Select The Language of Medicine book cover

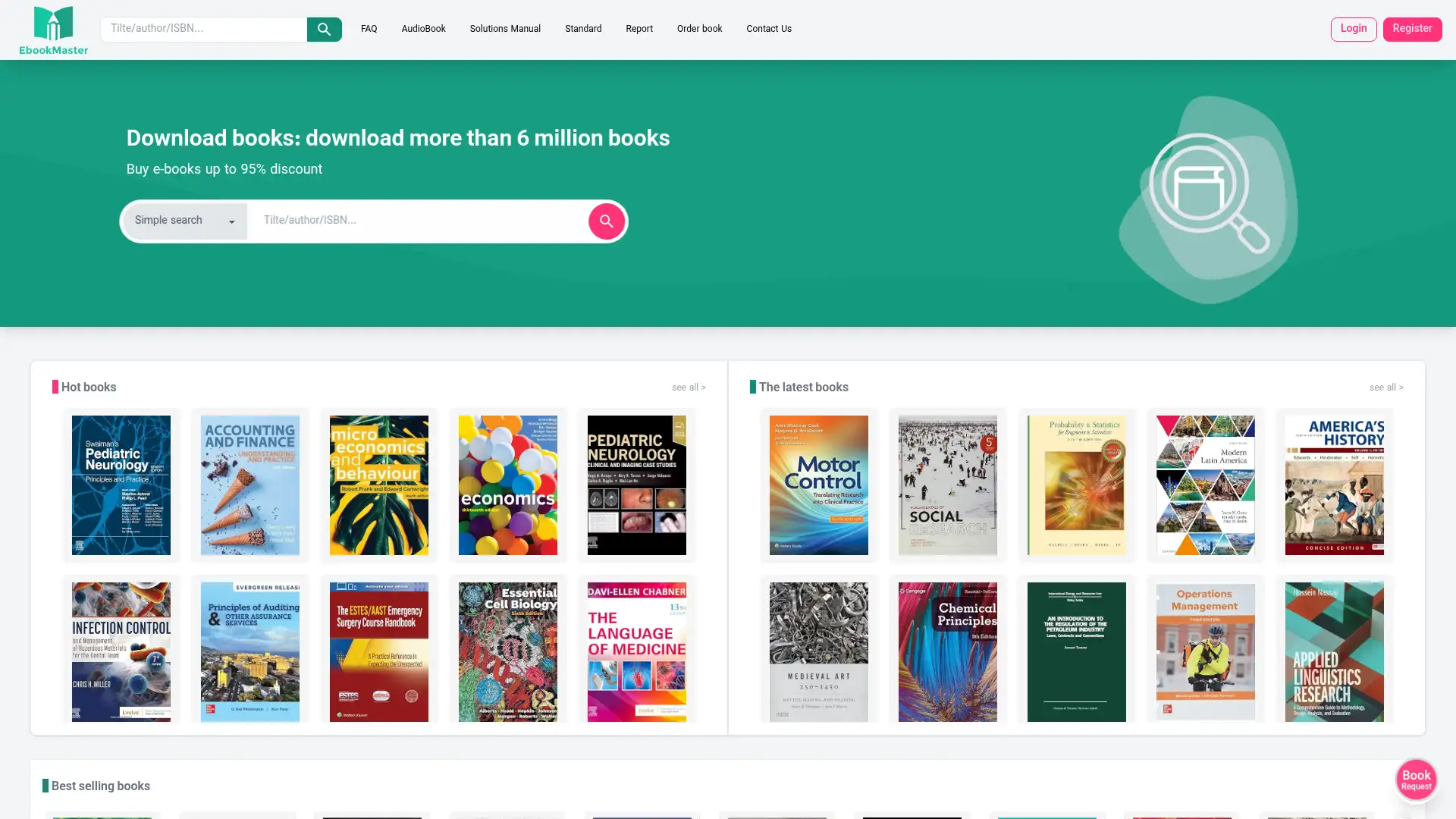(x=637, y=651)
